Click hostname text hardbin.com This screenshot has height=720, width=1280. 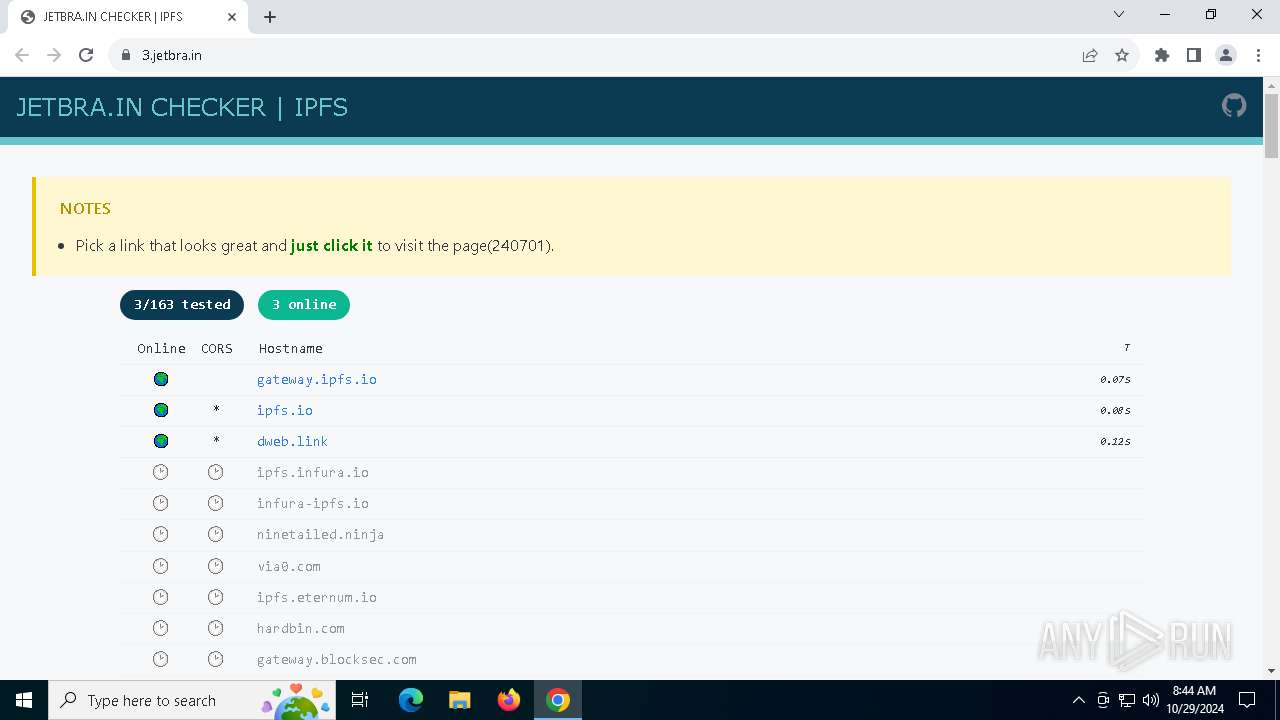pyautogui.click(x=301, y=628)
